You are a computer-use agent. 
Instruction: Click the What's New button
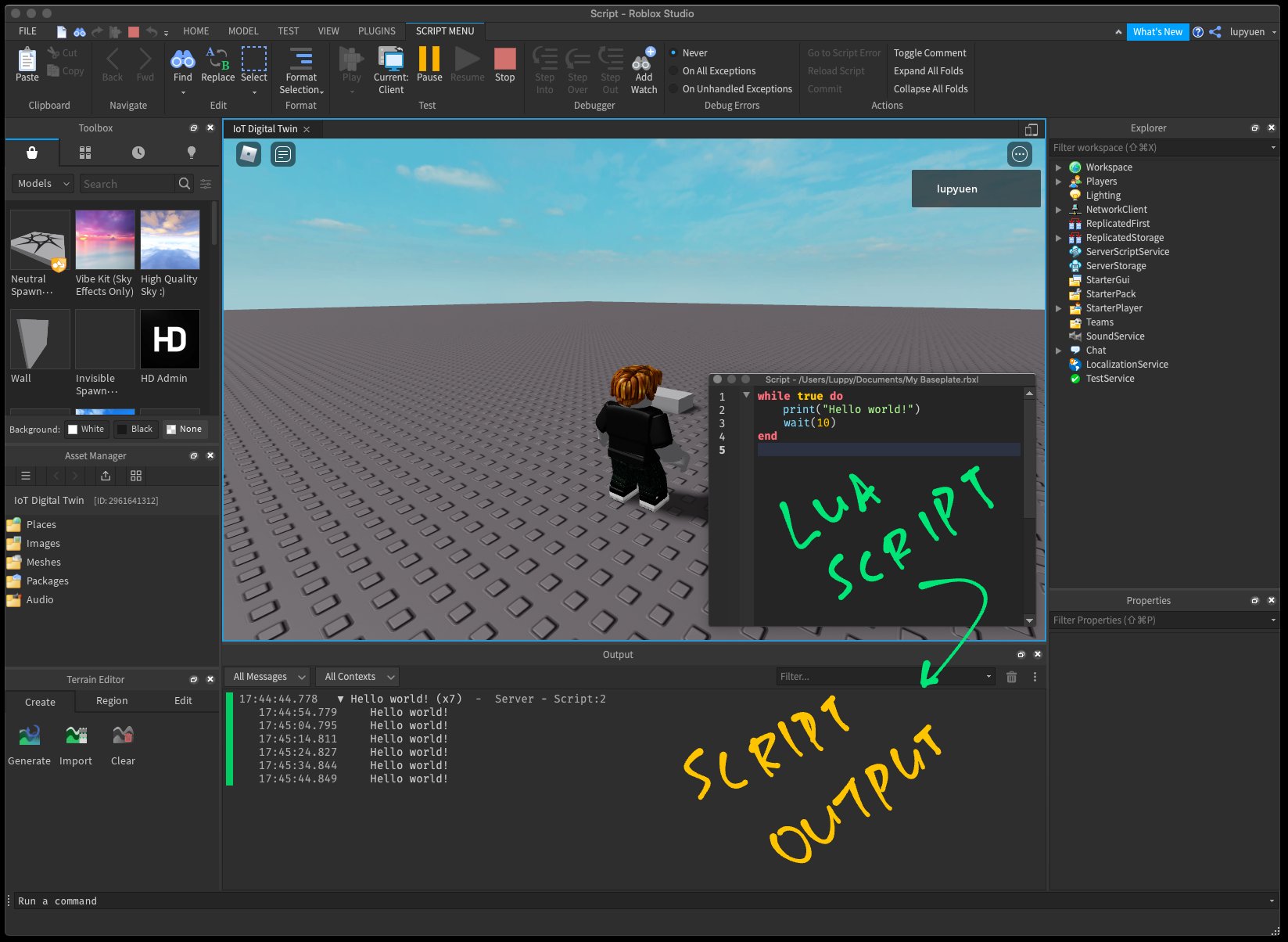1157,32
